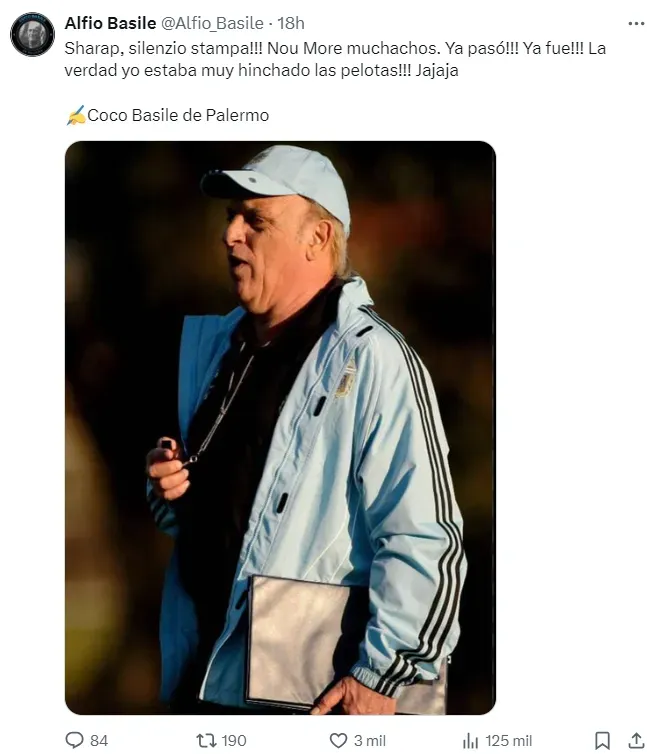Click the 18h timestamp
The width and height of the screenshot is (647, 754).
pos(292,23)
